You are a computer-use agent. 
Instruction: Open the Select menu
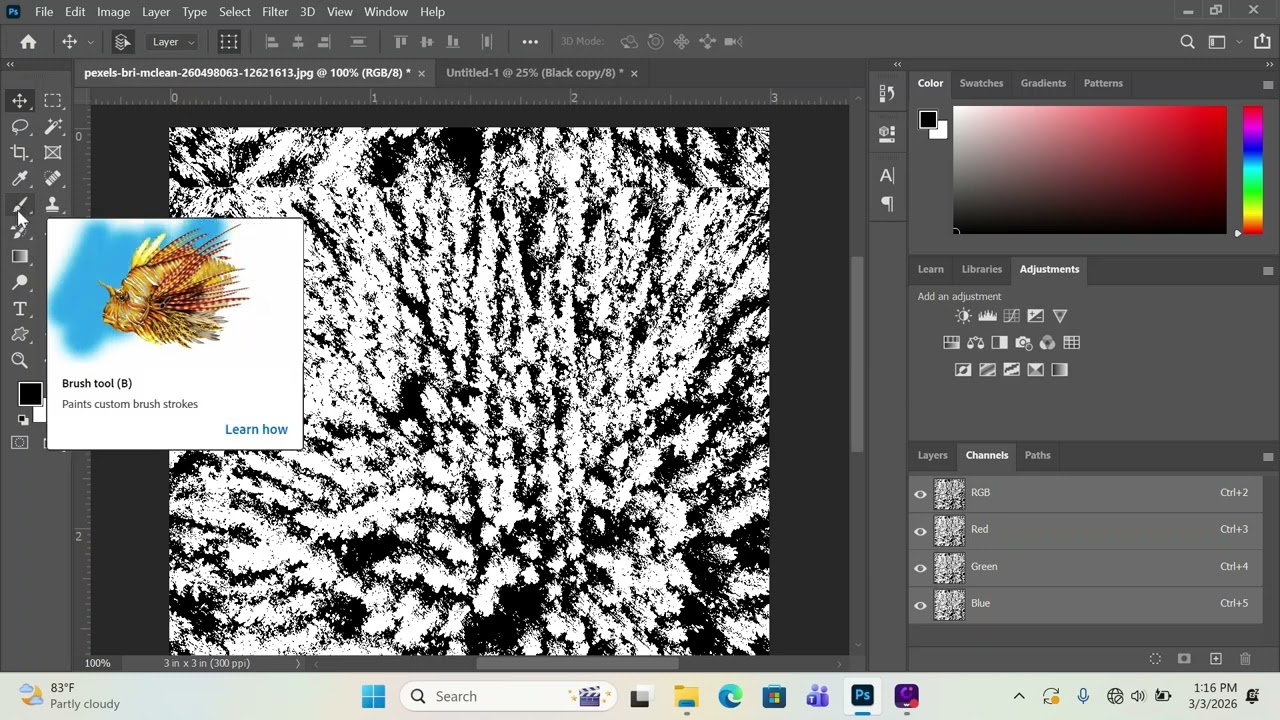click(x=235, y=11)
